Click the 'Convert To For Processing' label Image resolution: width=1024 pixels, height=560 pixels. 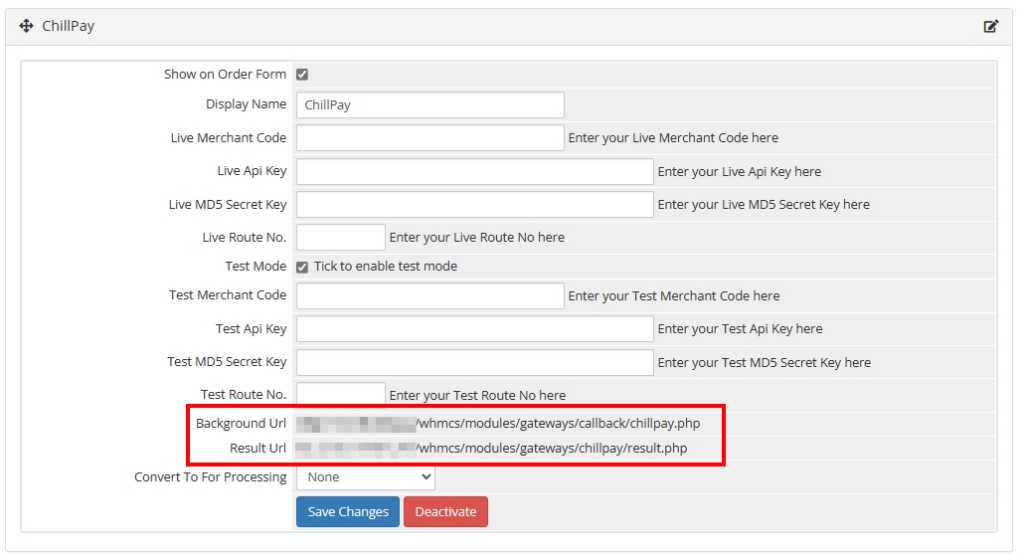point(210,477)
